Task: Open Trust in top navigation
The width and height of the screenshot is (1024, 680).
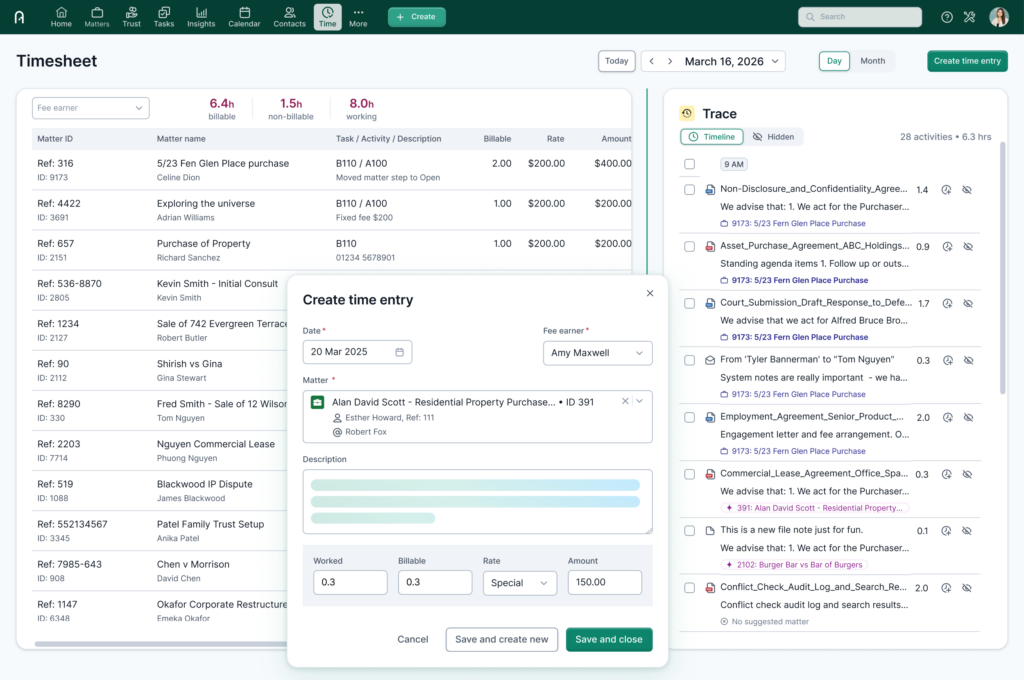Action: [x=131, y=17]
